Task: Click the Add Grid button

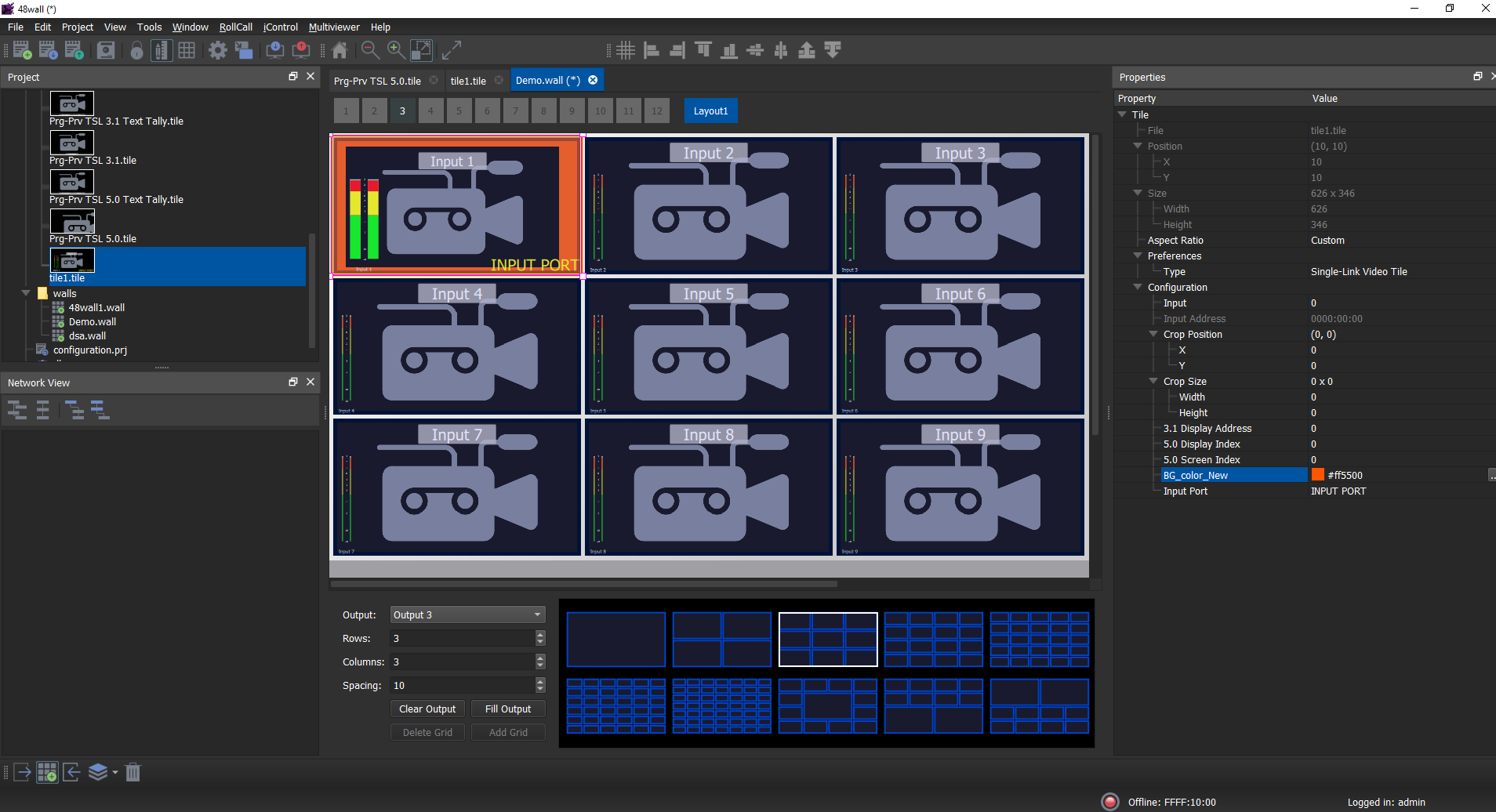Action: 508,732
